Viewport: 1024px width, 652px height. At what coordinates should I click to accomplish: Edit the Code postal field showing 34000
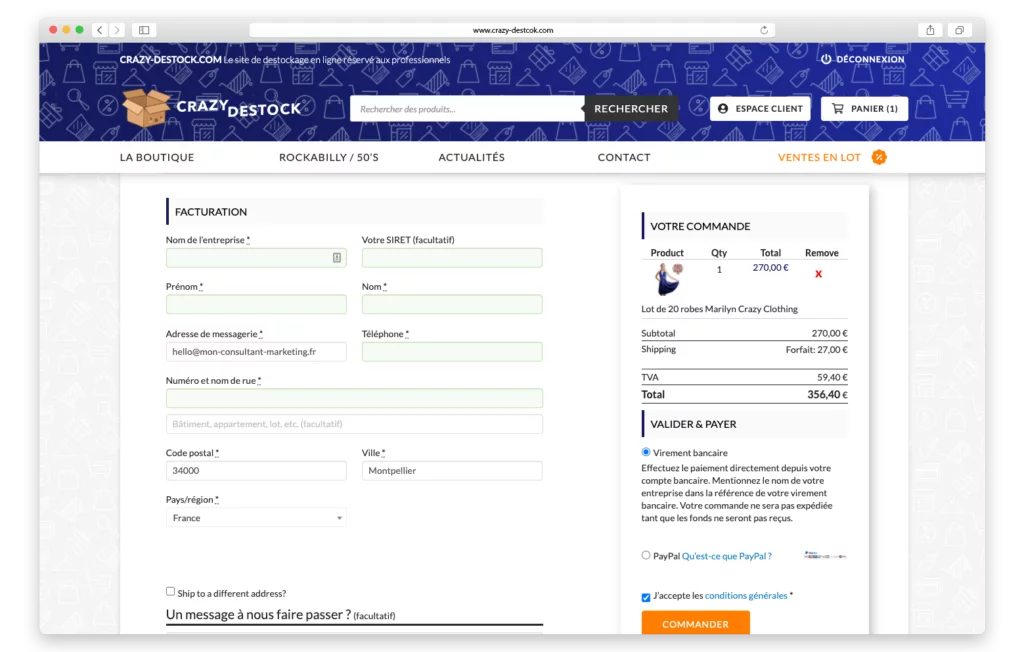256,471
